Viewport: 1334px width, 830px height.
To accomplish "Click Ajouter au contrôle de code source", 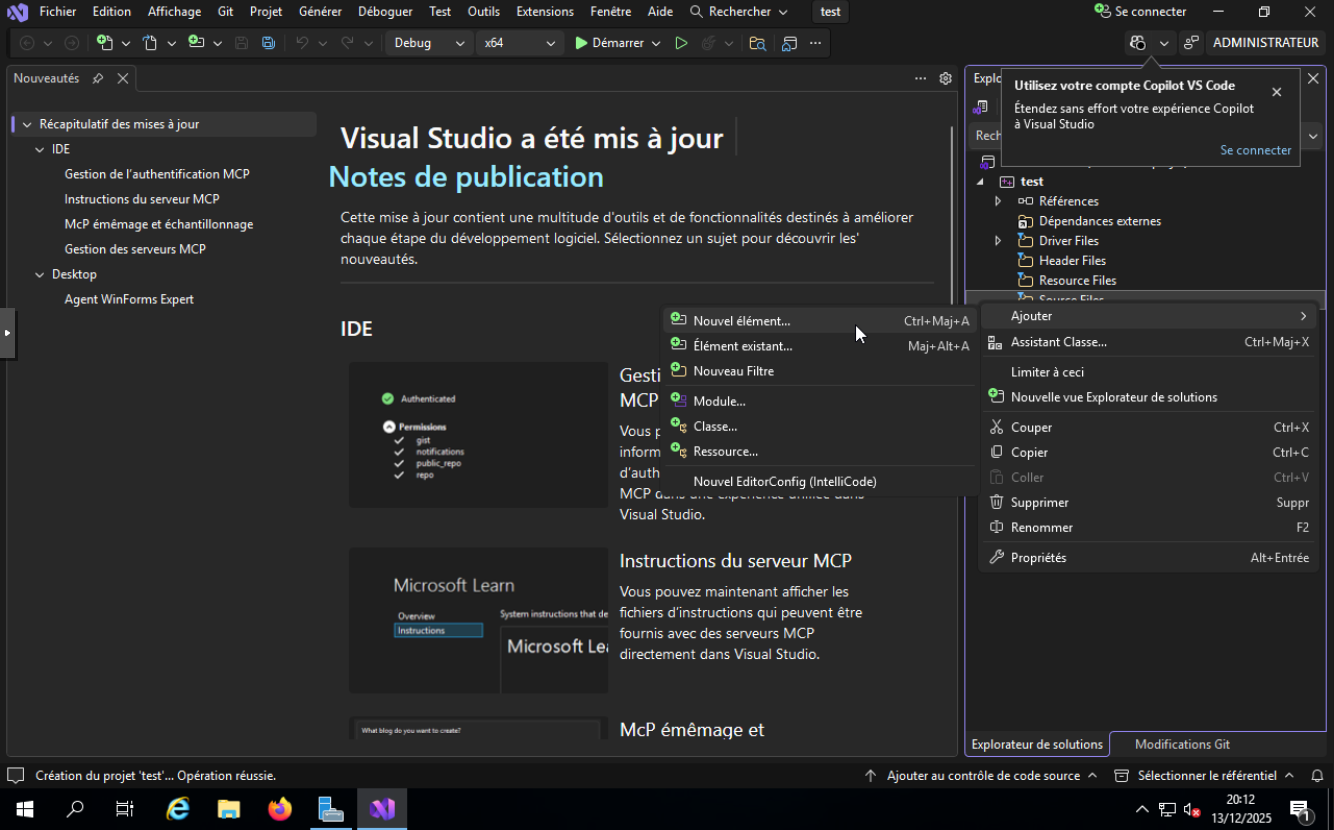I will coord(982,775).
